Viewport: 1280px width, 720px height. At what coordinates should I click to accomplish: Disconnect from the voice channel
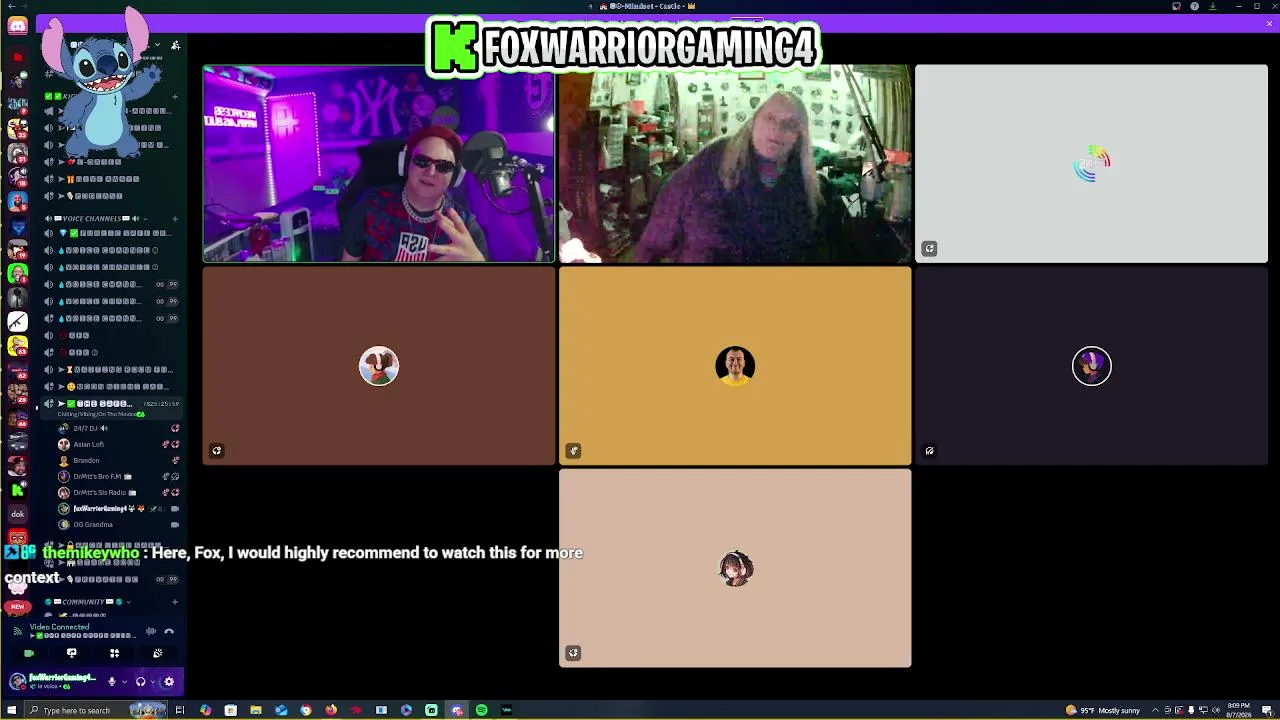[x=169, y=631]
